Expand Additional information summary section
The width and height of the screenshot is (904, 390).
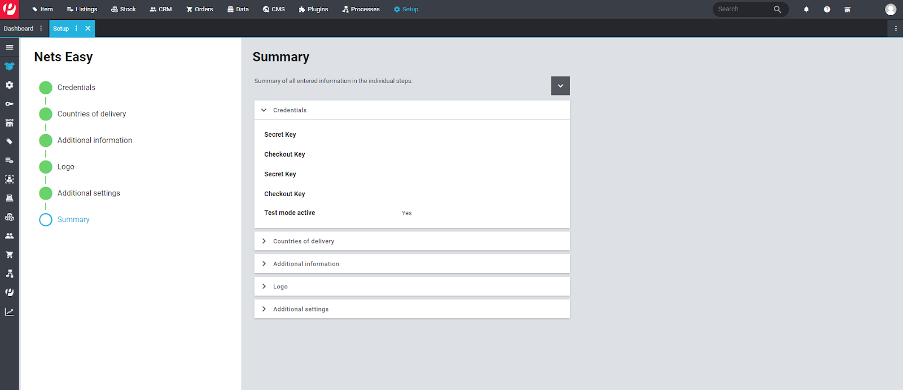[x=412, y=264]
